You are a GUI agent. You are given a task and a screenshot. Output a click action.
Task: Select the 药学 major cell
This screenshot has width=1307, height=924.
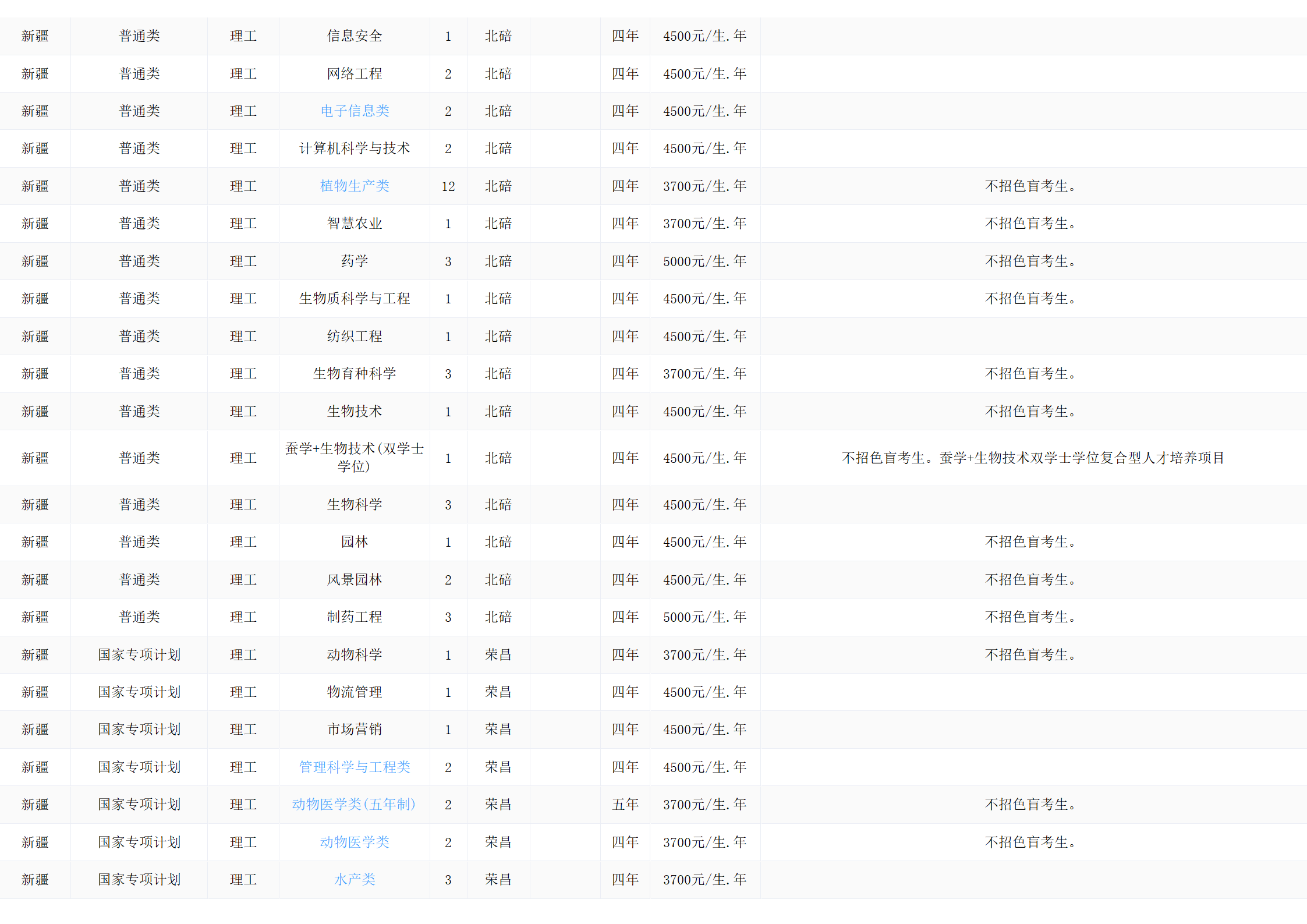click(x=355, y=261)
